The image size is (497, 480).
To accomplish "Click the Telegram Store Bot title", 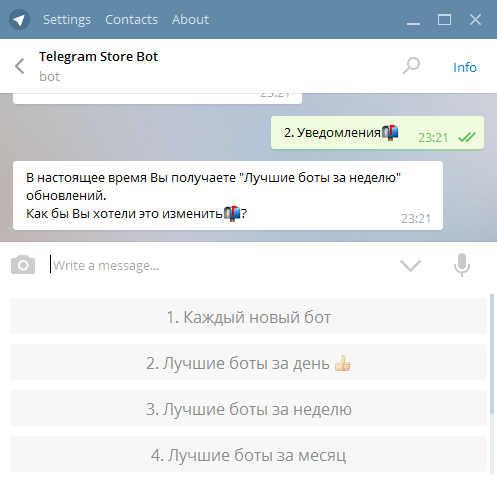I will pyautogui.click(x=98, y=56).
